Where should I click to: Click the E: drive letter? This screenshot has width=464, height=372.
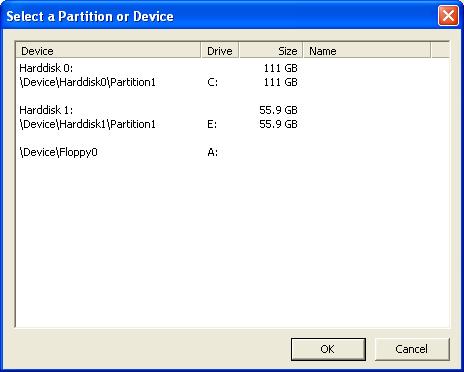point(212,124)
